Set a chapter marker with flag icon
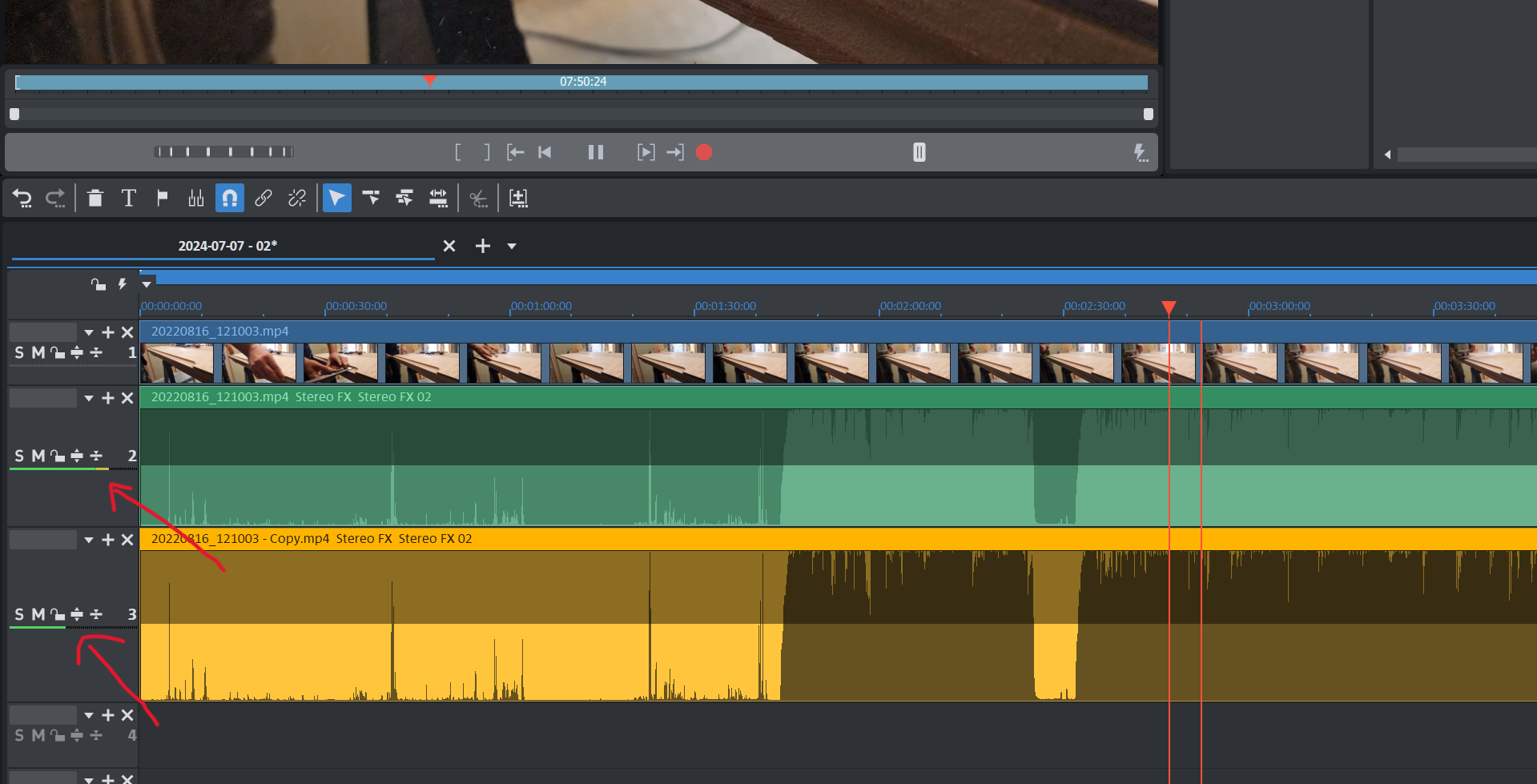The height and width of the screenshot is (784, 1537). (163, 198)
